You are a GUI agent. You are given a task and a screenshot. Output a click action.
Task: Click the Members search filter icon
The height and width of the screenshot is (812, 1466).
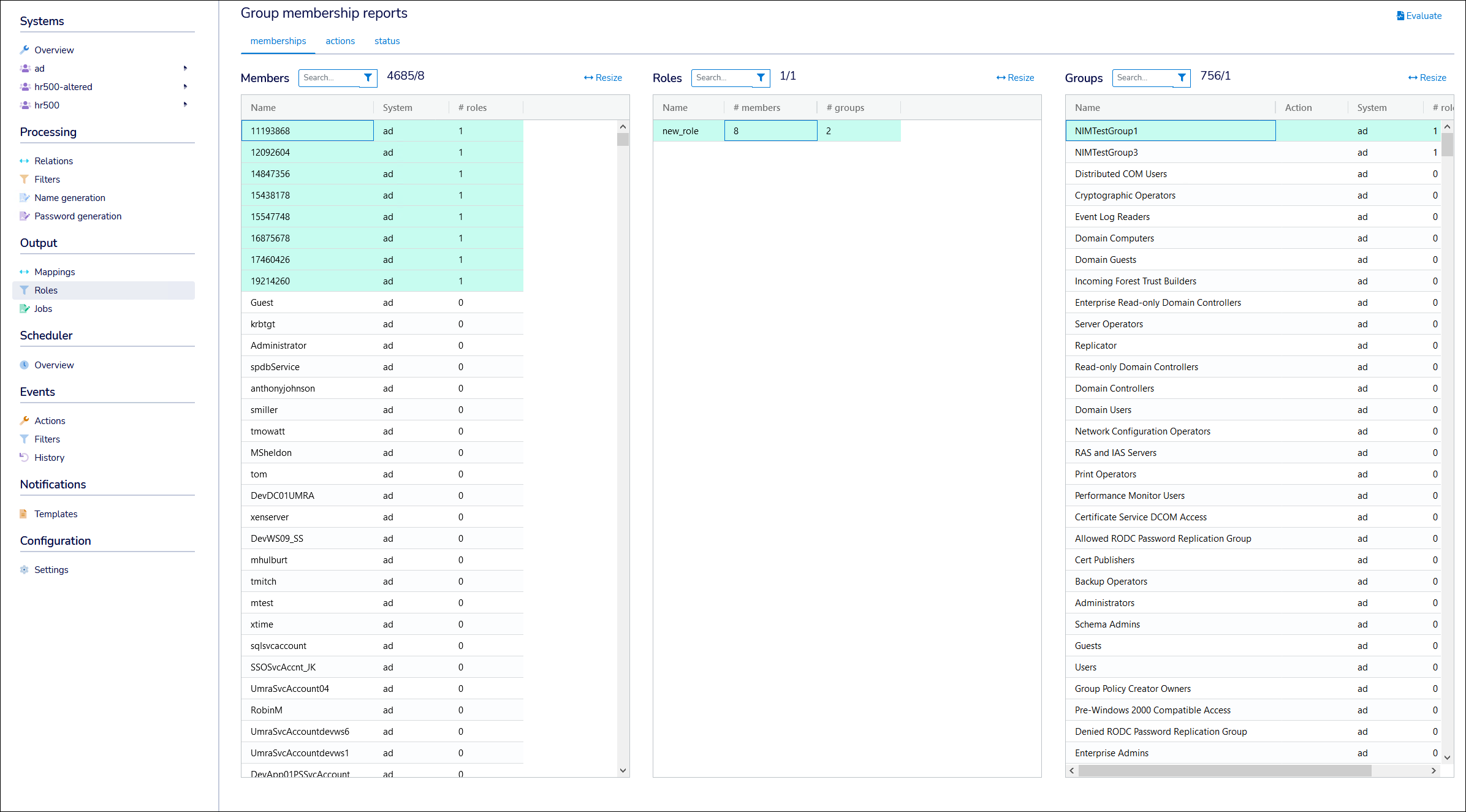(368, 78)
